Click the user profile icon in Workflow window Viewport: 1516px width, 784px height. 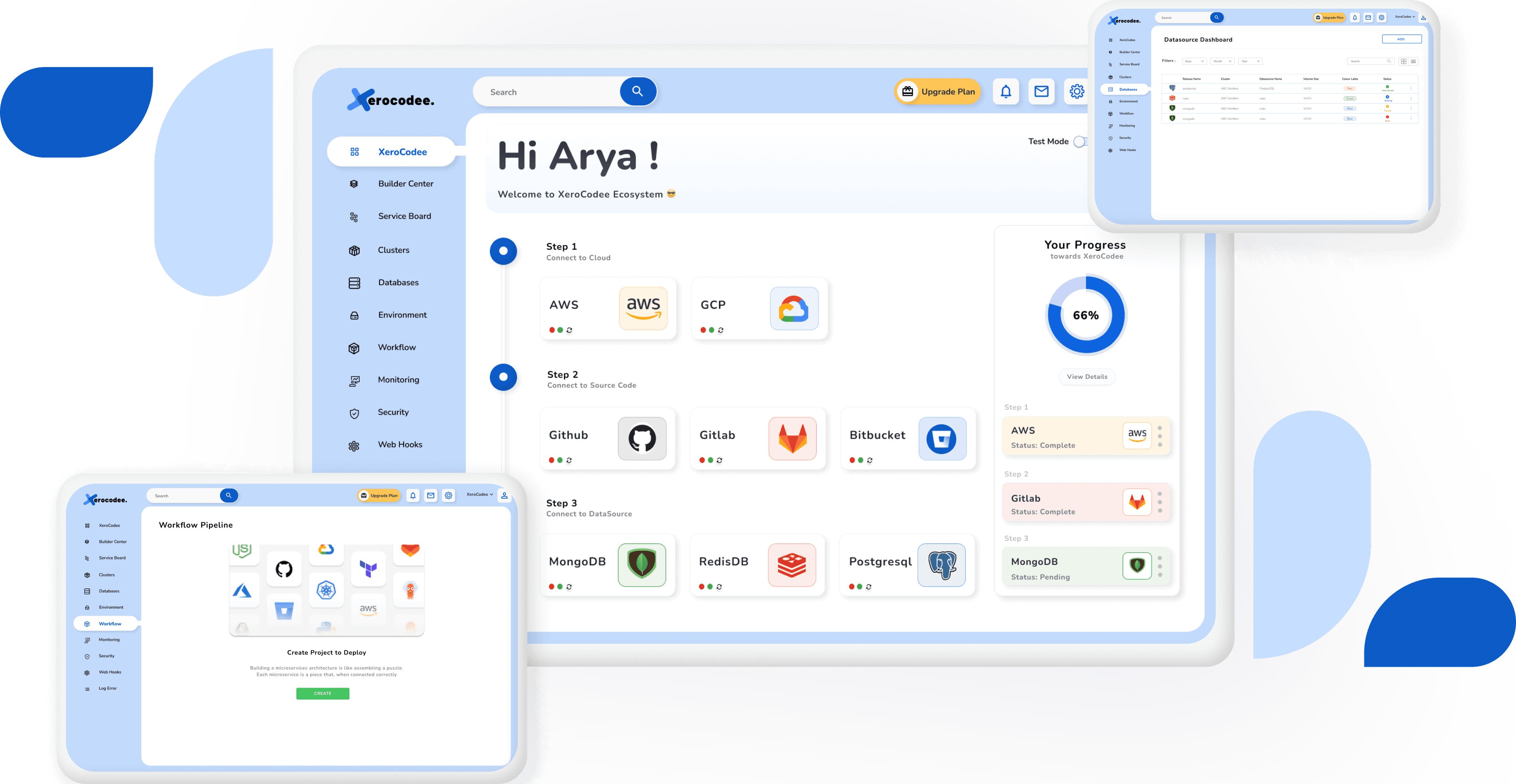point(505,495)
